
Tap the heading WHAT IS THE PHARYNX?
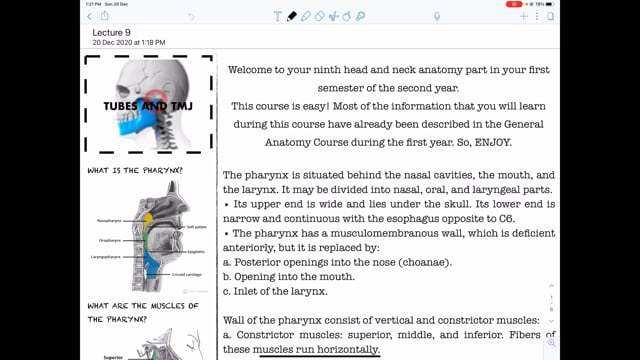[135, 171]
